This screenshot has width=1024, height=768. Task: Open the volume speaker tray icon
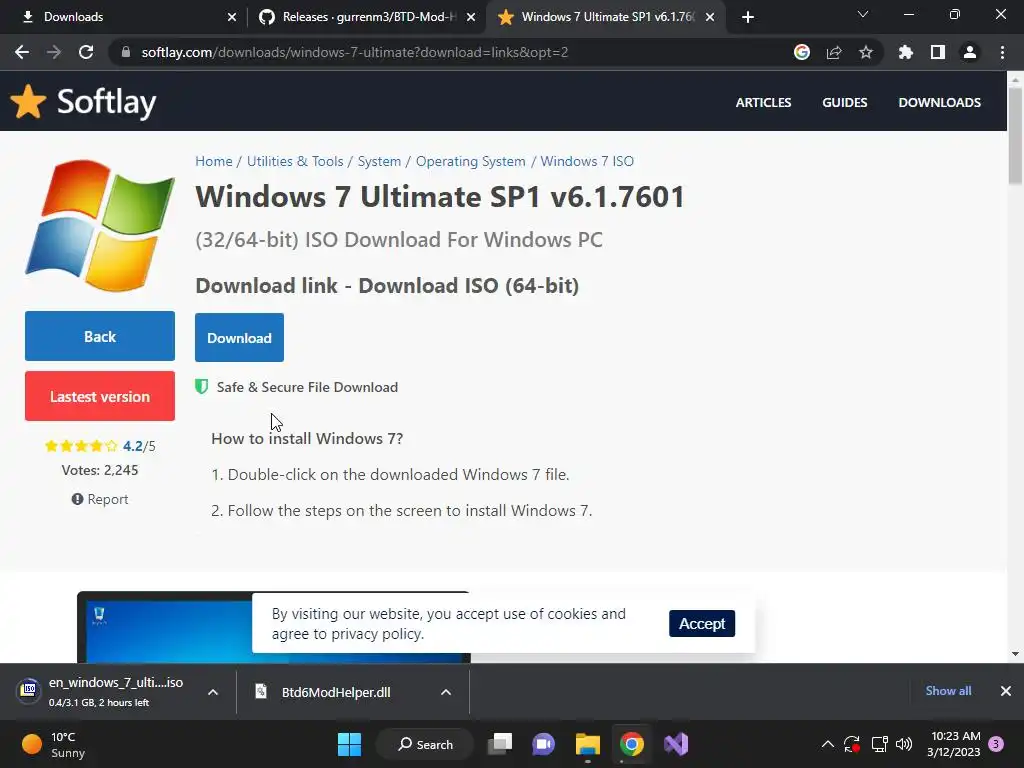pos(904,744)
